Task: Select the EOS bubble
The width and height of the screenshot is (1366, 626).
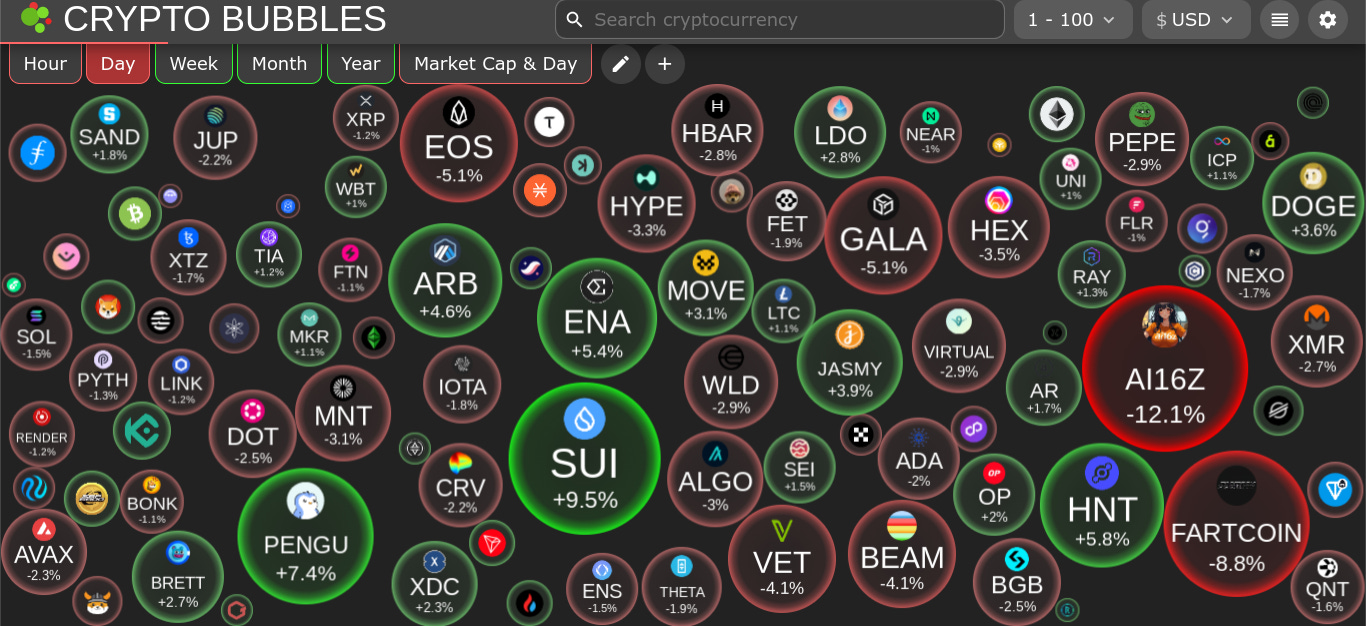Action: click(x=458, y=143)
